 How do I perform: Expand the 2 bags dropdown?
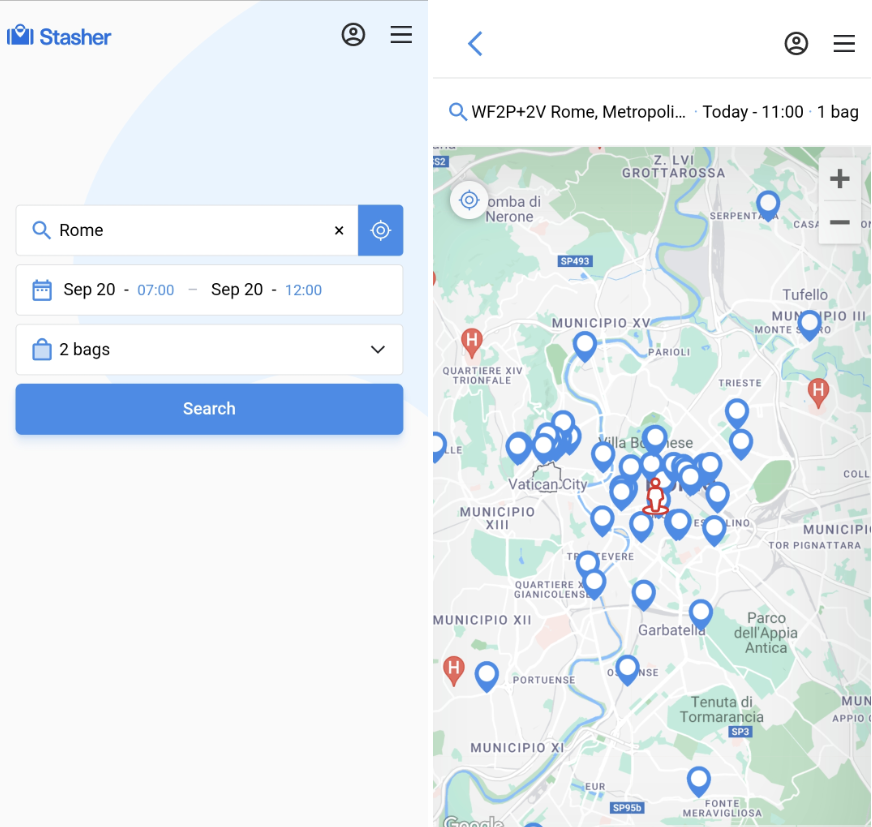378,349
